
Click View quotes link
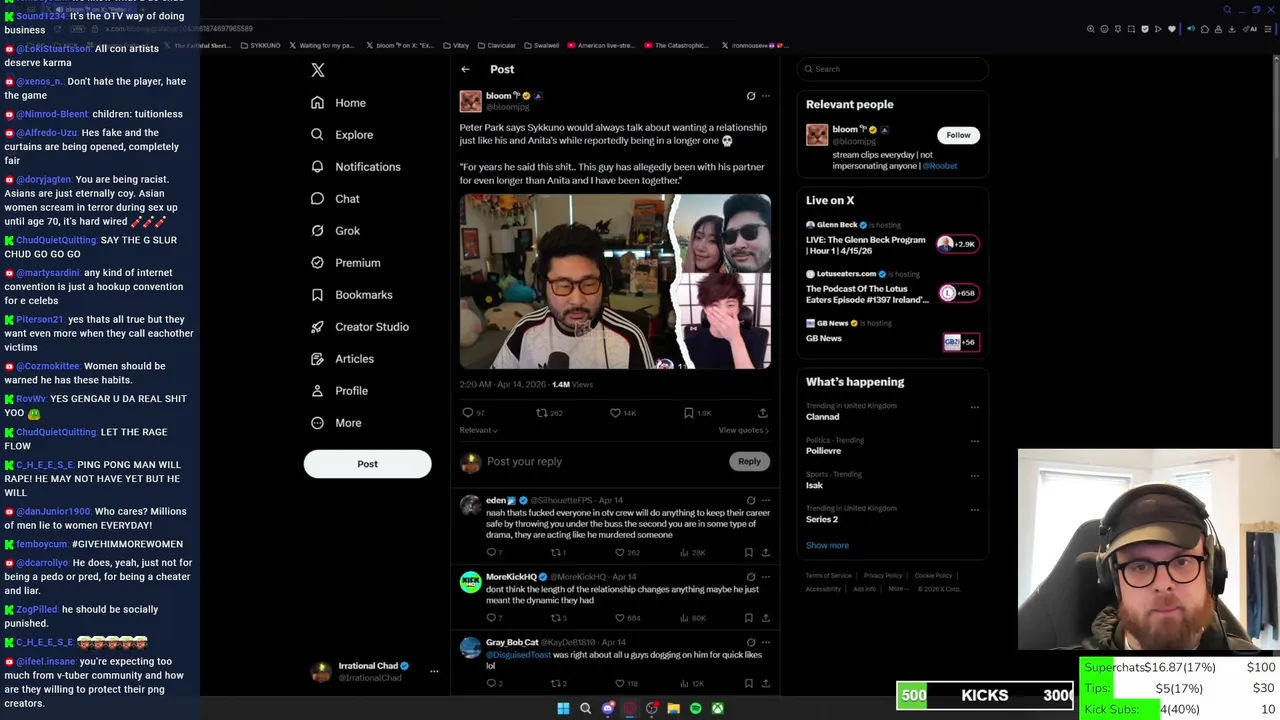743,431
